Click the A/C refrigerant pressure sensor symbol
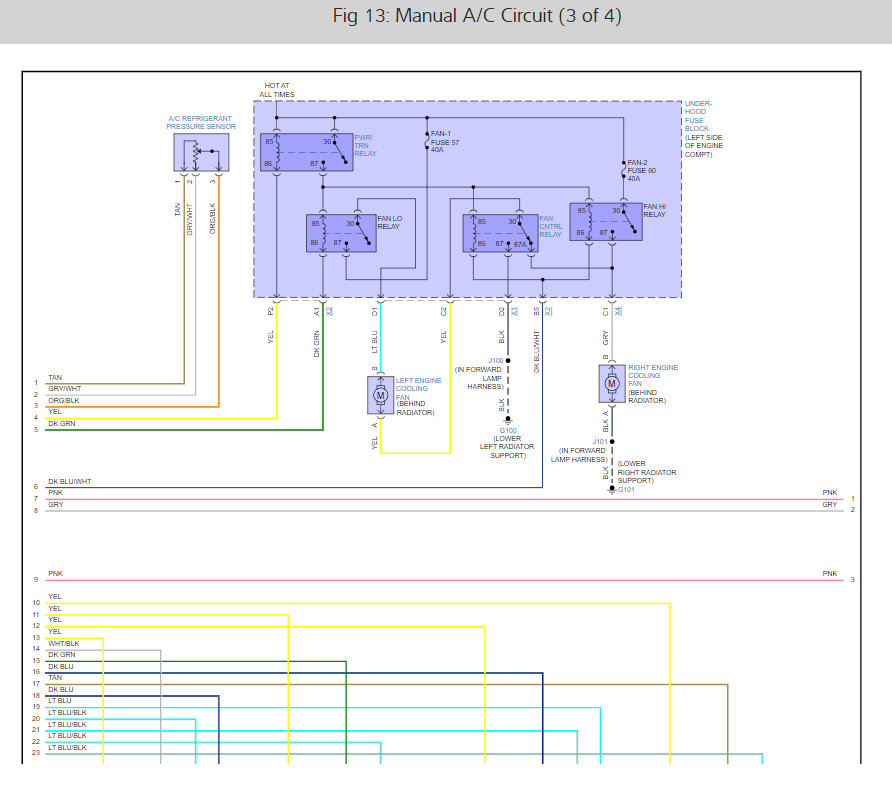The height and width of the screenshot is (793, 892). click(x=201, y=152)
